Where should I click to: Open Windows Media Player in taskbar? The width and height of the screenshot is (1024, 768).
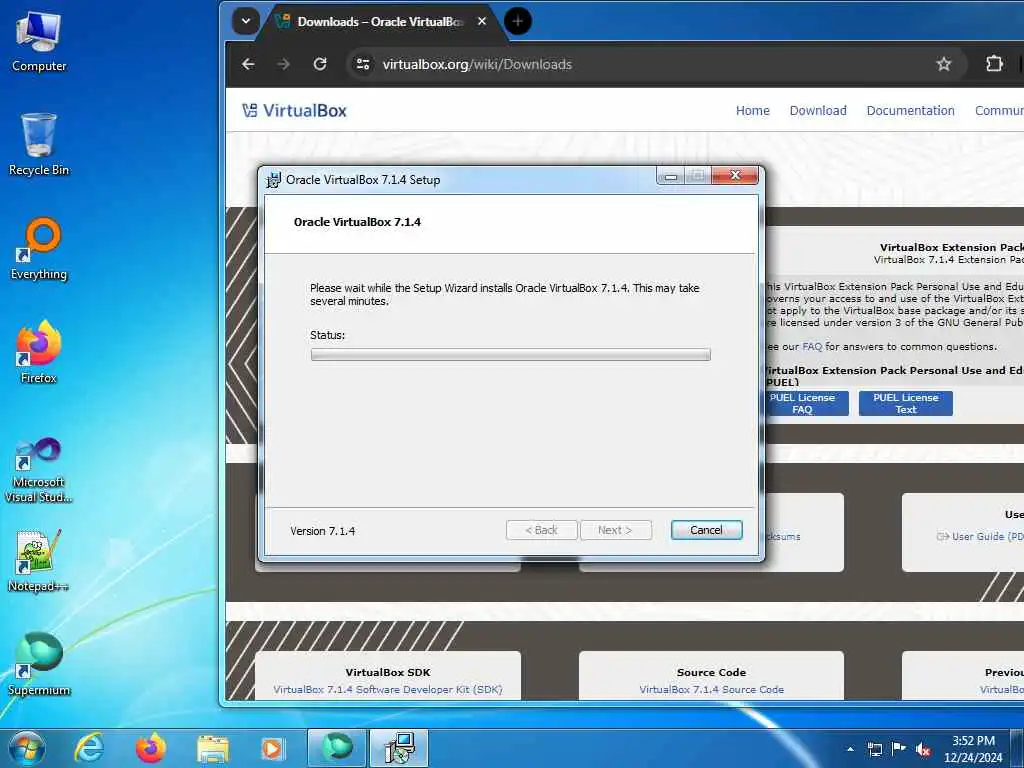click(272, 748)
